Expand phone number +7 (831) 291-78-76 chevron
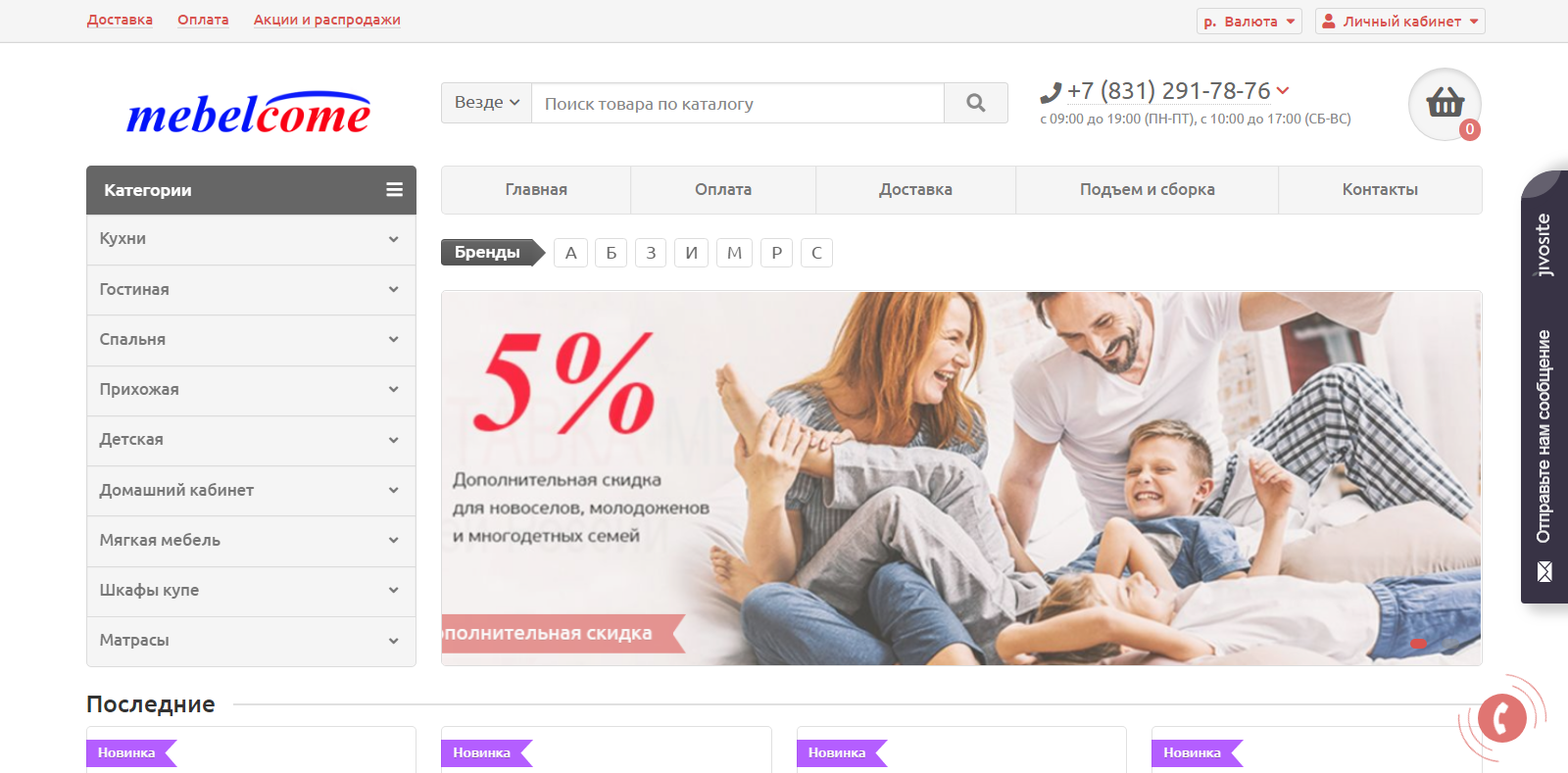 1283,90
